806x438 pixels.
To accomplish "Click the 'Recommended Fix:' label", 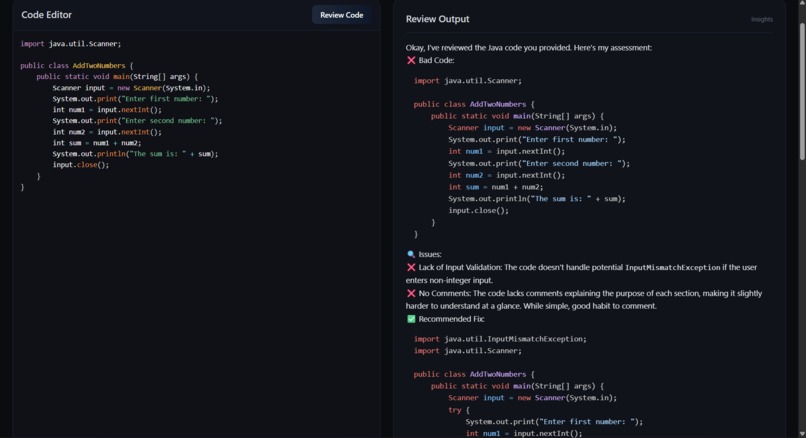I will pyautogui.click(x=451, y=319).
